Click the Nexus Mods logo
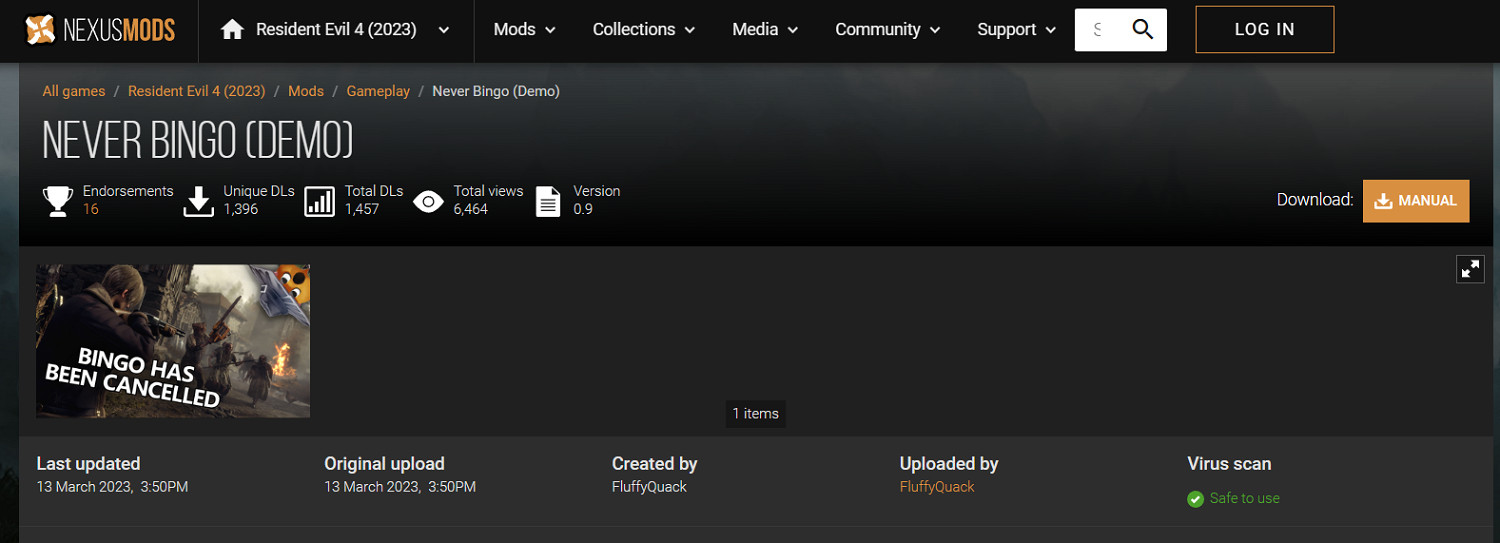 tap(99, 30)
